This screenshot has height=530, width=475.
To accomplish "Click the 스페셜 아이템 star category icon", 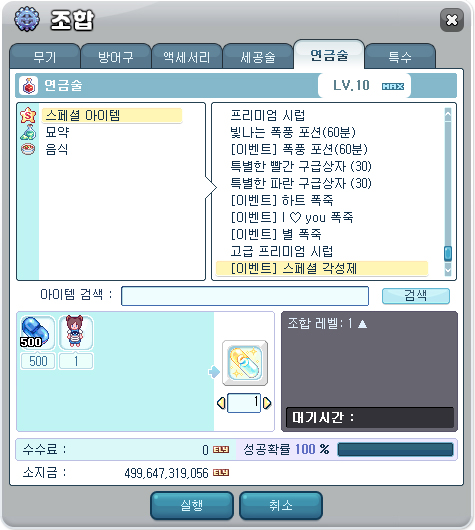I will click(28, 115).
